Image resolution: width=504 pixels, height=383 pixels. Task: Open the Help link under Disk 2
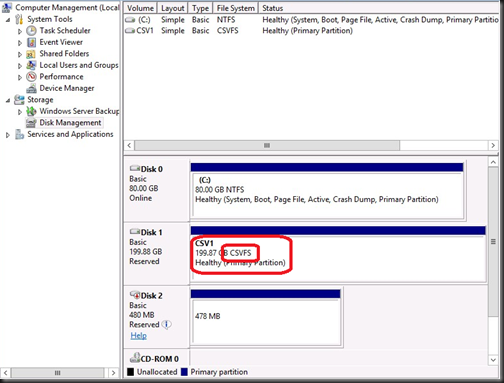click(139, 336)
